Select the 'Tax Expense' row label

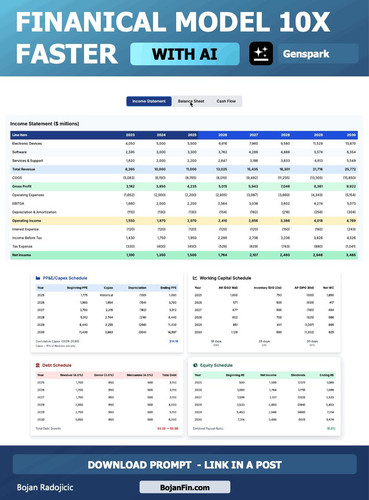(x=22, y=246)
